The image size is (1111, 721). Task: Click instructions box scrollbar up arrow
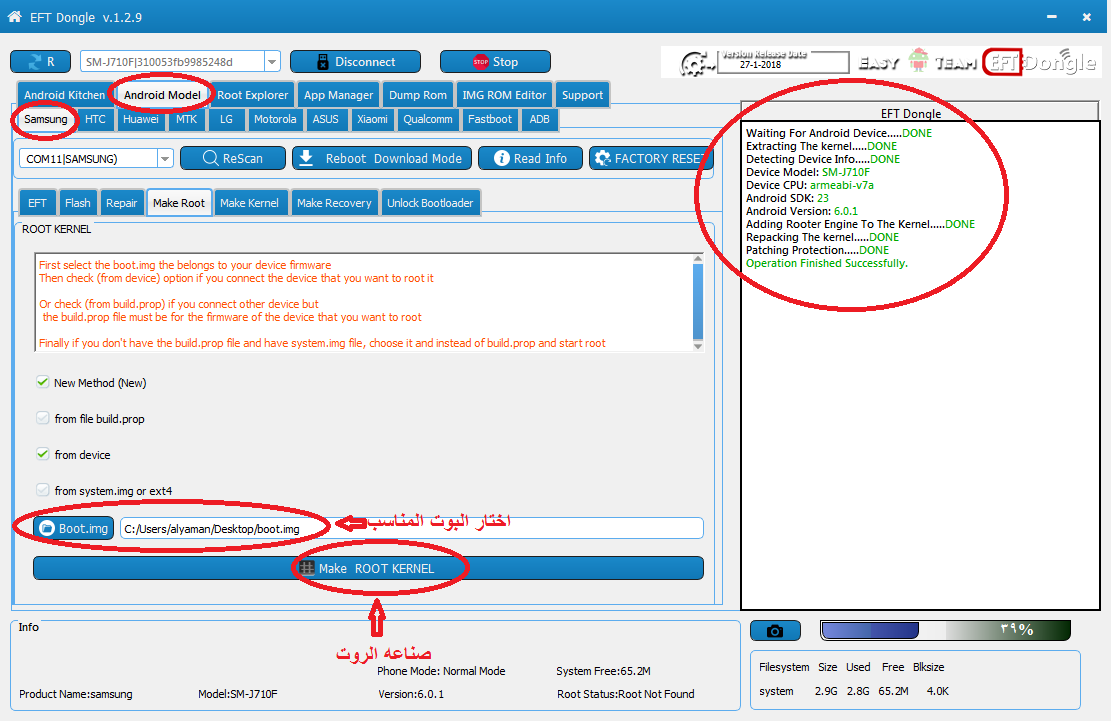point(697,259)
